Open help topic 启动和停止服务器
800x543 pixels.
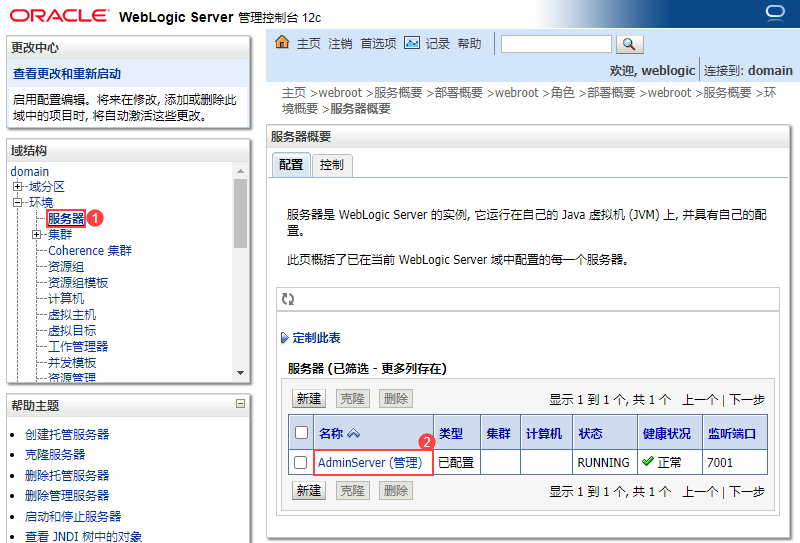(73, 516)
